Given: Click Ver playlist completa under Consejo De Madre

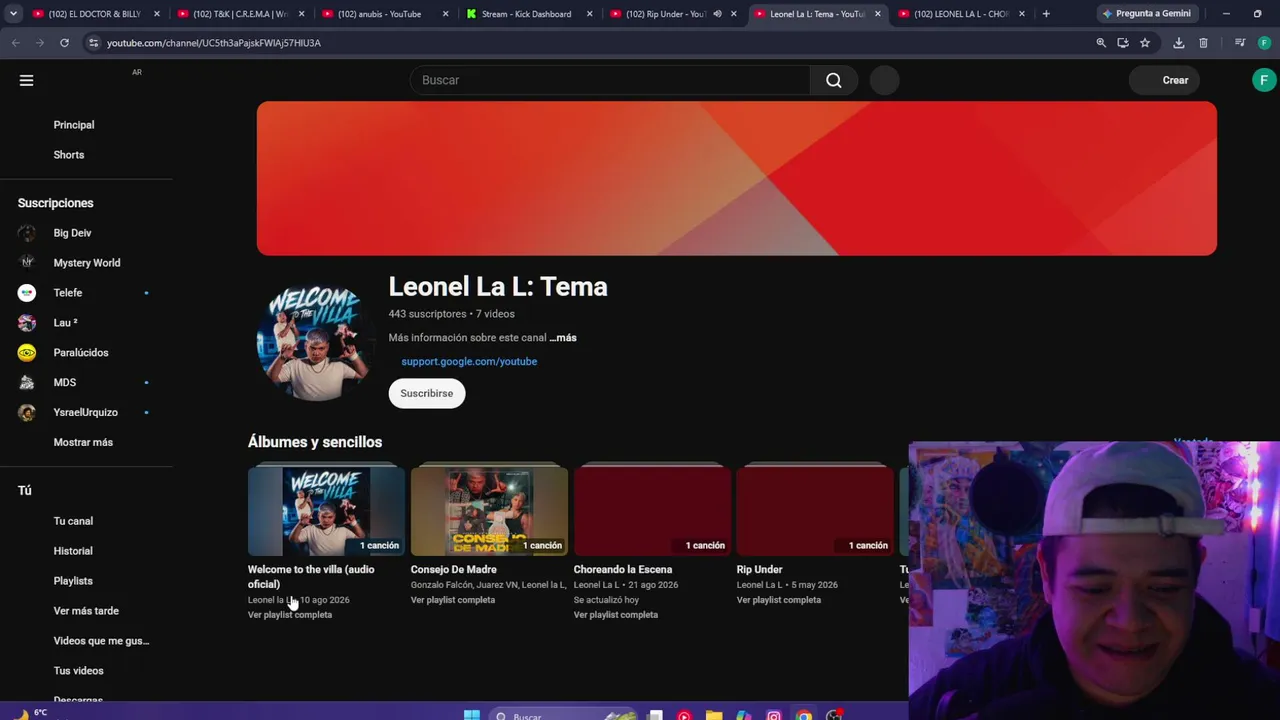Looking at the screenshot, I should [x=453, y=600].
